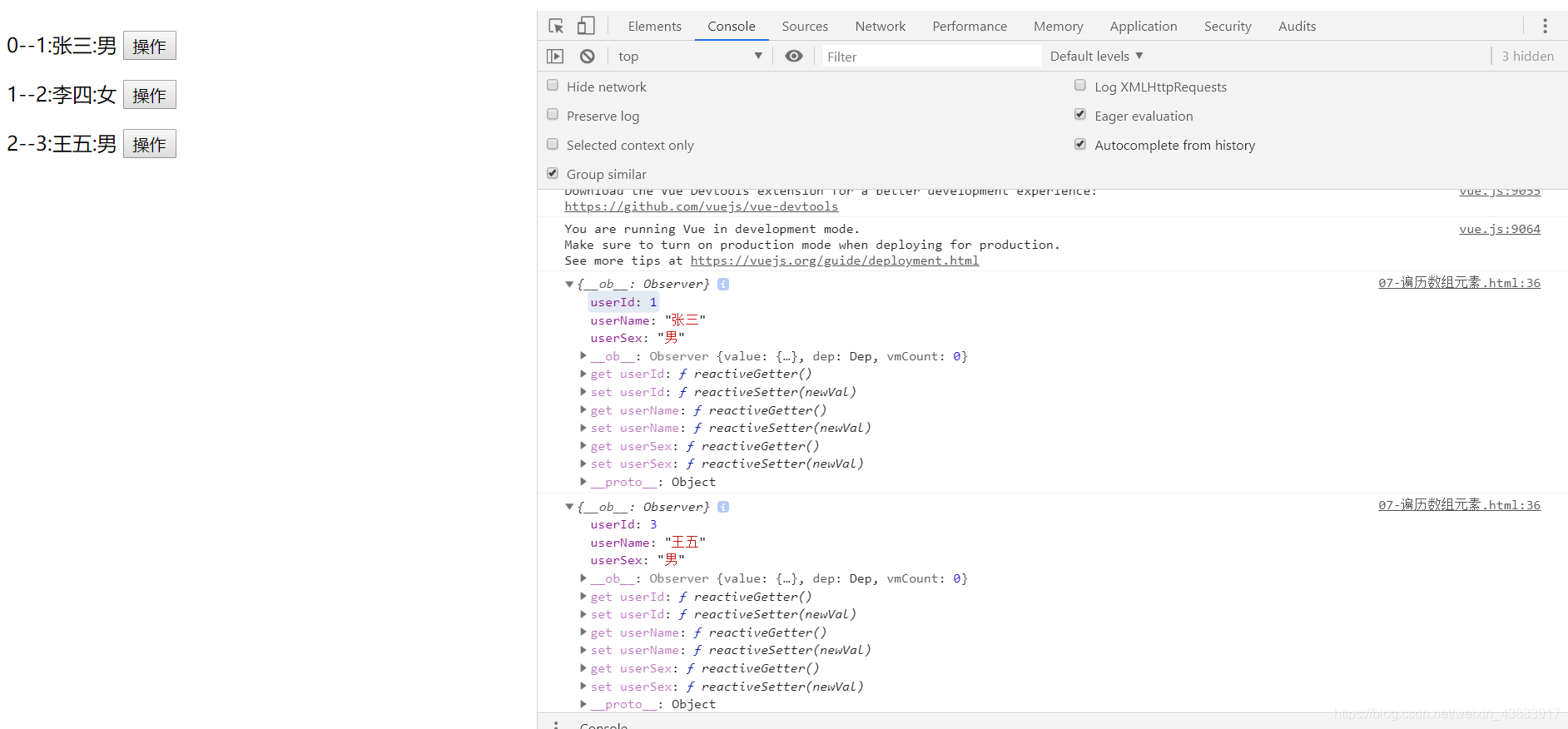Image resolution: width=1568 pixels, height=729 pixels.
Task: Clear the console with the block icon
Action: pos(588,56)
